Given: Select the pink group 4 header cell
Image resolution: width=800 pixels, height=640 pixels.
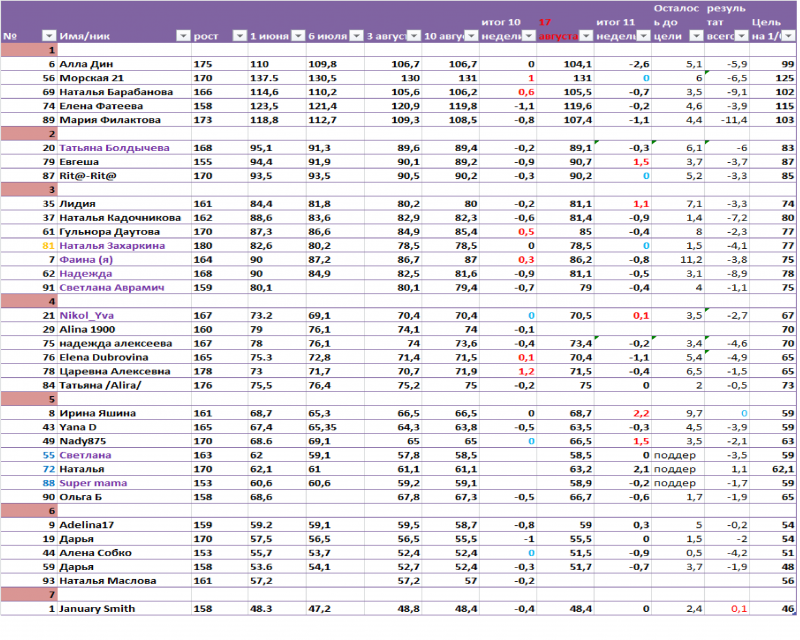Looking at the screenshot, I should point(30,301).
